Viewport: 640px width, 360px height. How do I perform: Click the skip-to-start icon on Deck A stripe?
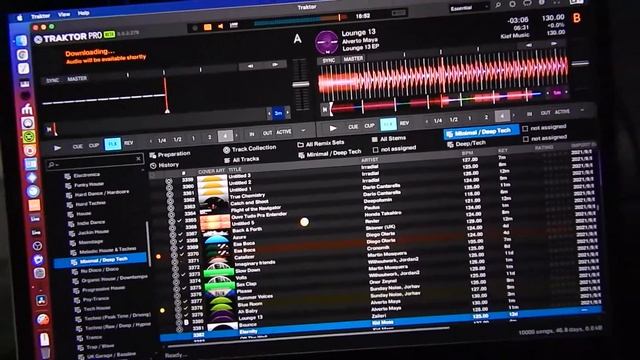click(49, 129)
